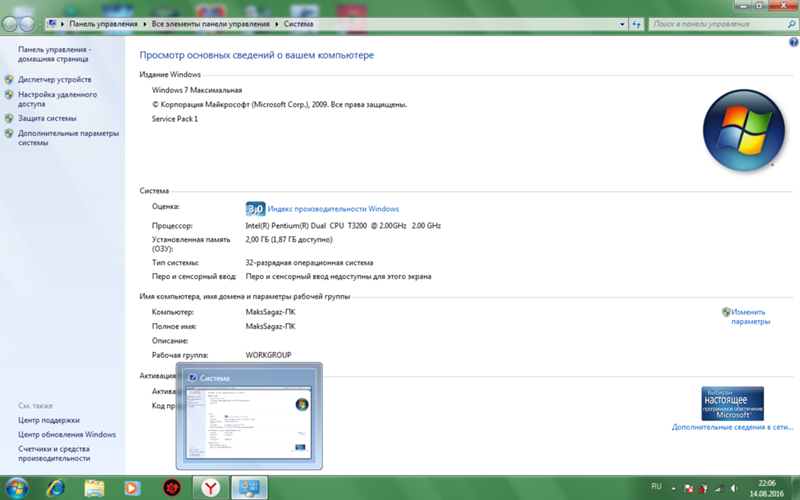The image size is (800, 500).
Task: Open Защита системы link
Action: [x=47, y=118]
